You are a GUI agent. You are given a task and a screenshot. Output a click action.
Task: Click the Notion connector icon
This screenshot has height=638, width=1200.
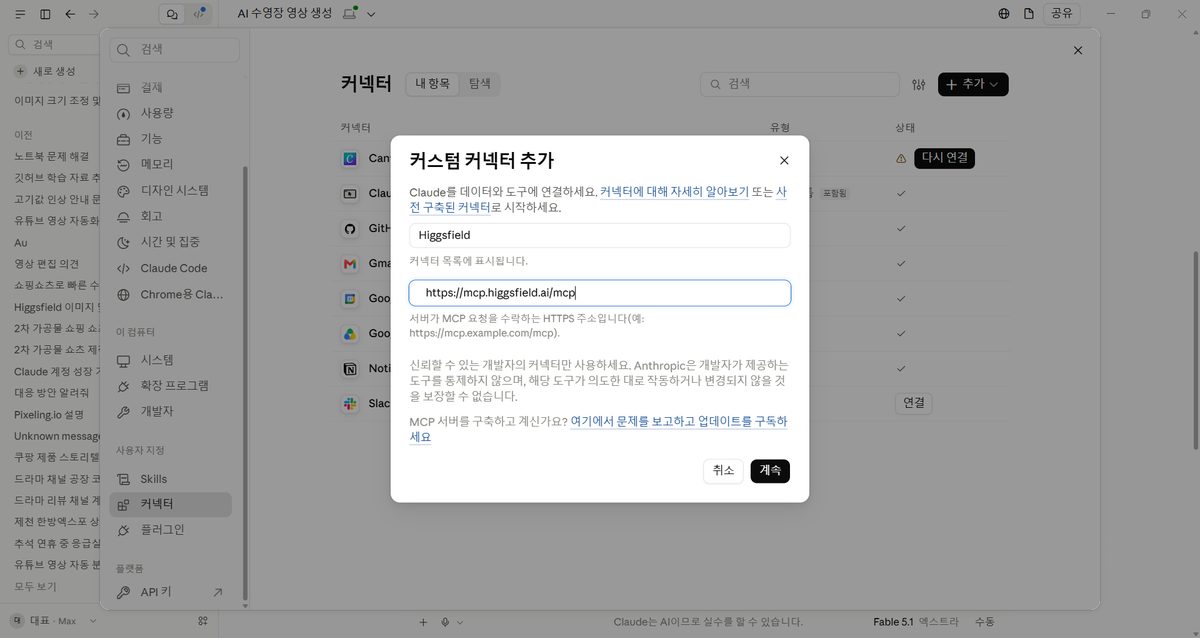pos(350,369)
